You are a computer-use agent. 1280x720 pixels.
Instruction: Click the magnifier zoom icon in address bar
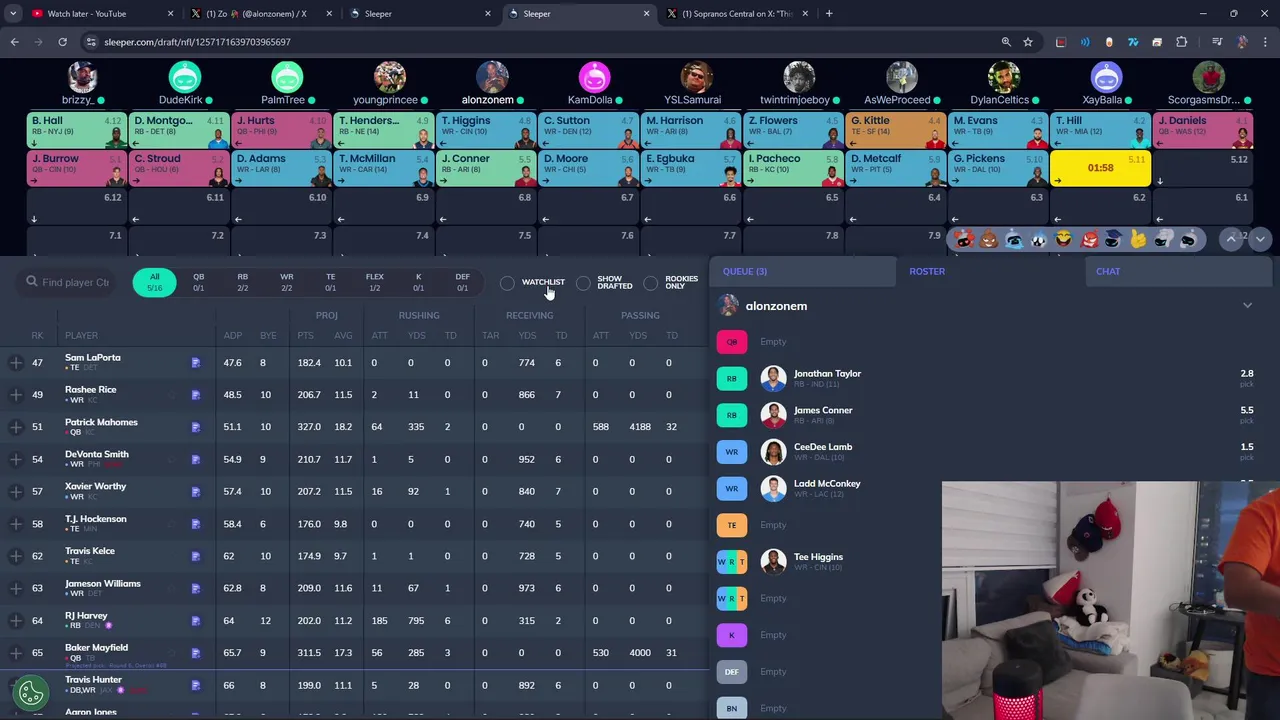click(1006, 42)
